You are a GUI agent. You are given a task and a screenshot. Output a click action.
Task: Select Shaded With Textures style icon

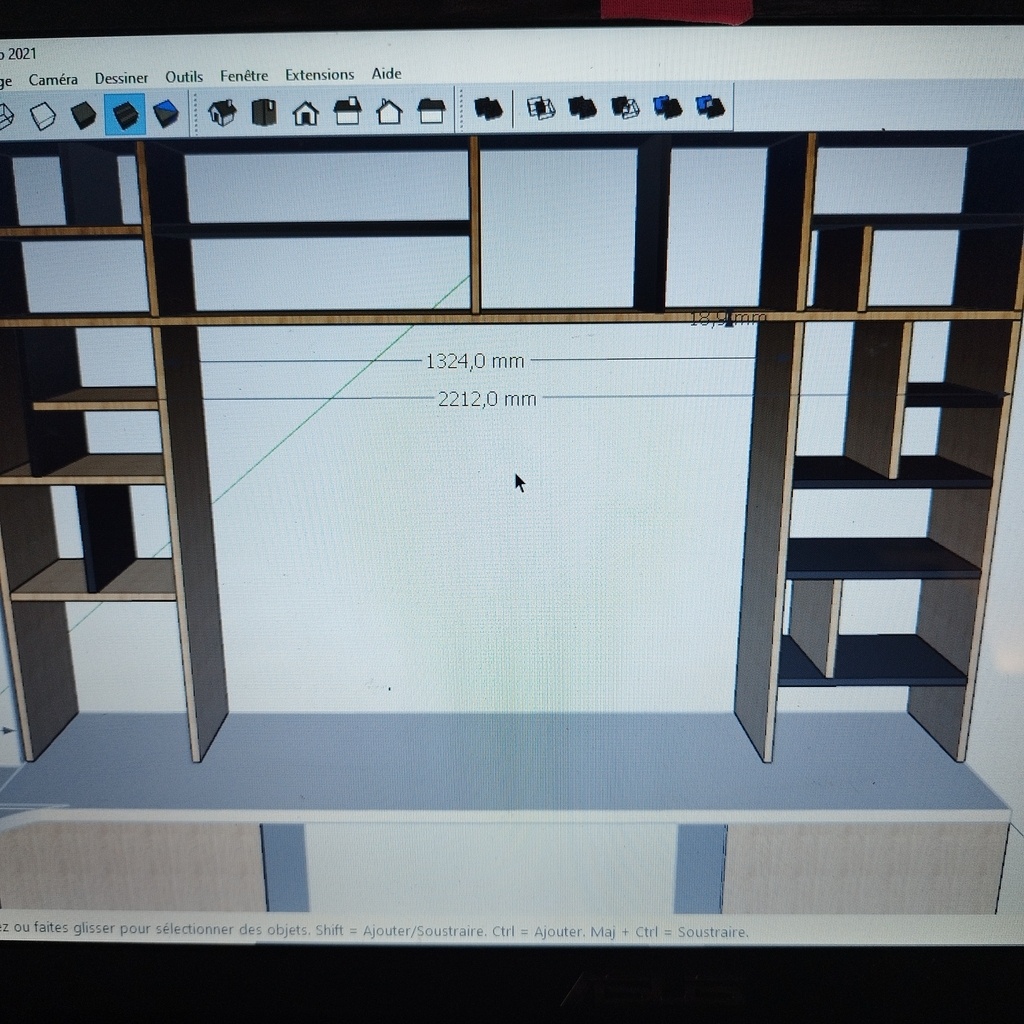[125, 114]
